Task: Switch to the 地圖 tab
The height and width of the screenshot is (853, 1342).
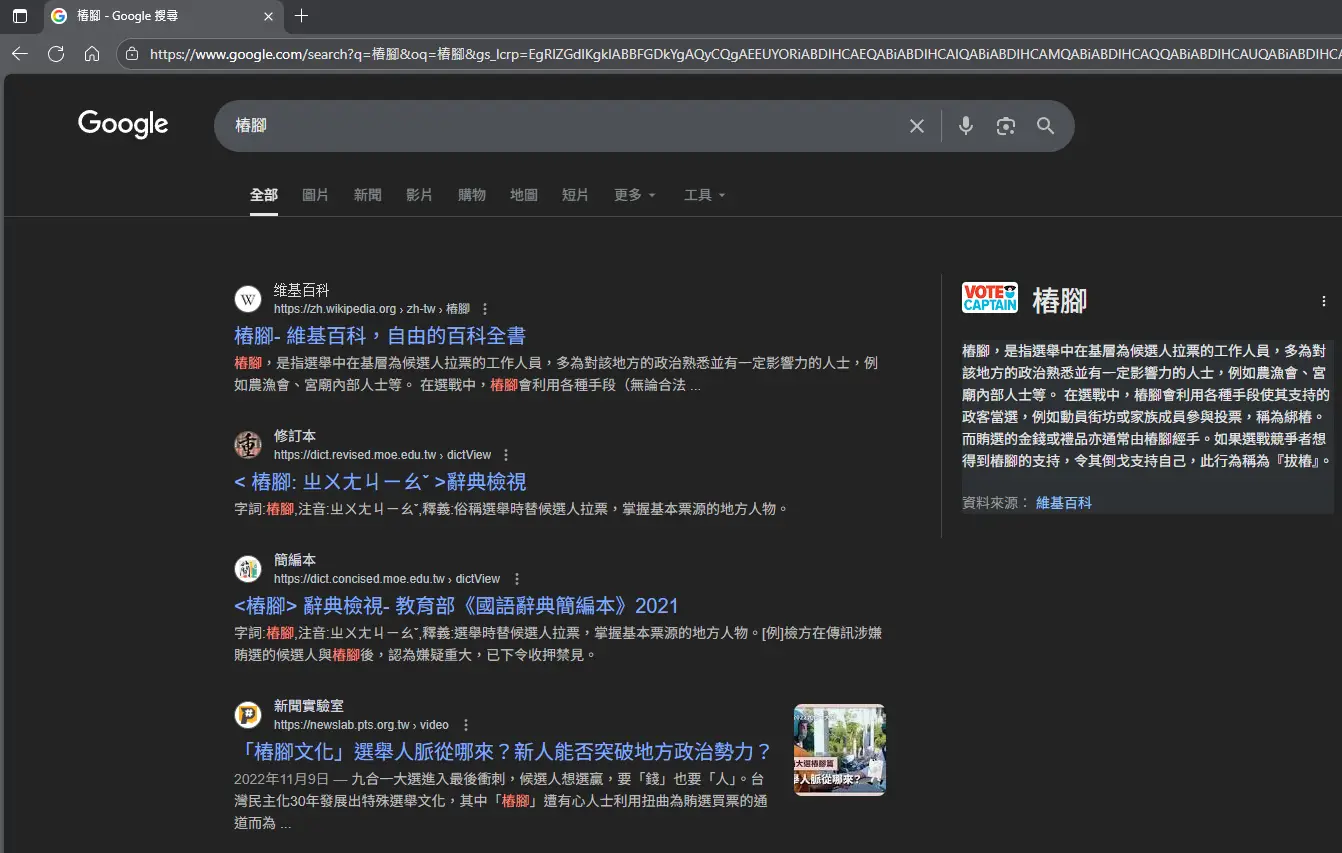Action: (524, 195)
